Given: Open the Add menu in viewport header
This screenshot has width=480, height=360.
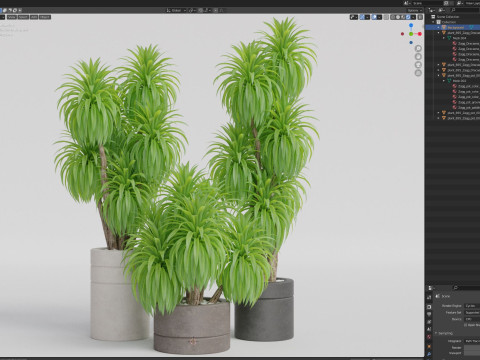Looking at the screenshot, I should click(x=34, y=17).
